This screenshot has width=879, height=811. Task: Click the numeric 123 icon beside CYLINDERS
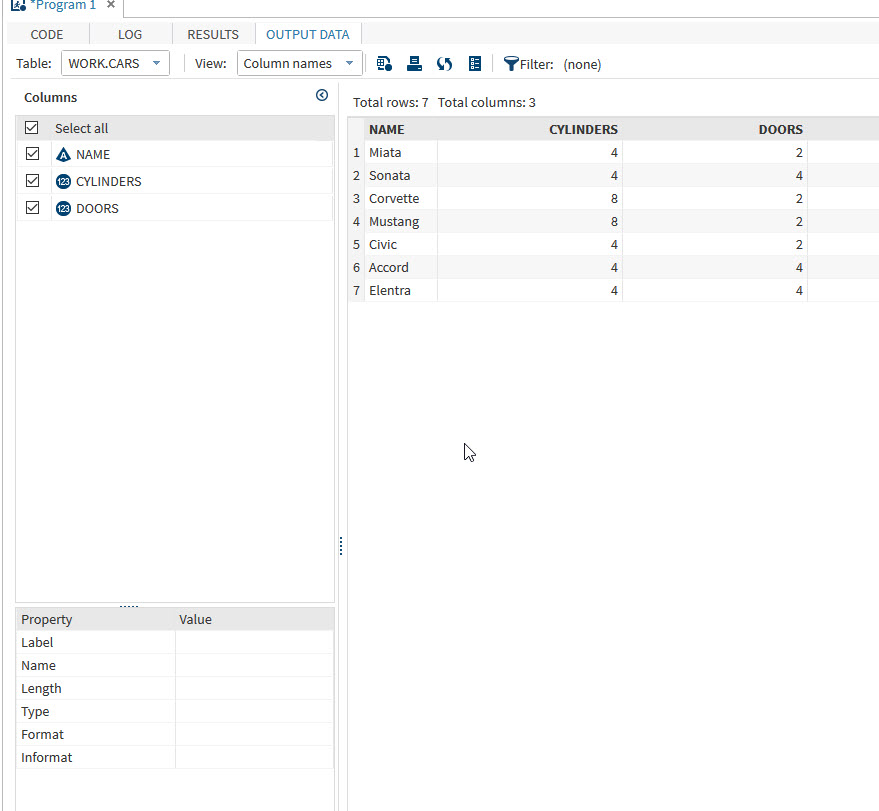coord(63,181)
